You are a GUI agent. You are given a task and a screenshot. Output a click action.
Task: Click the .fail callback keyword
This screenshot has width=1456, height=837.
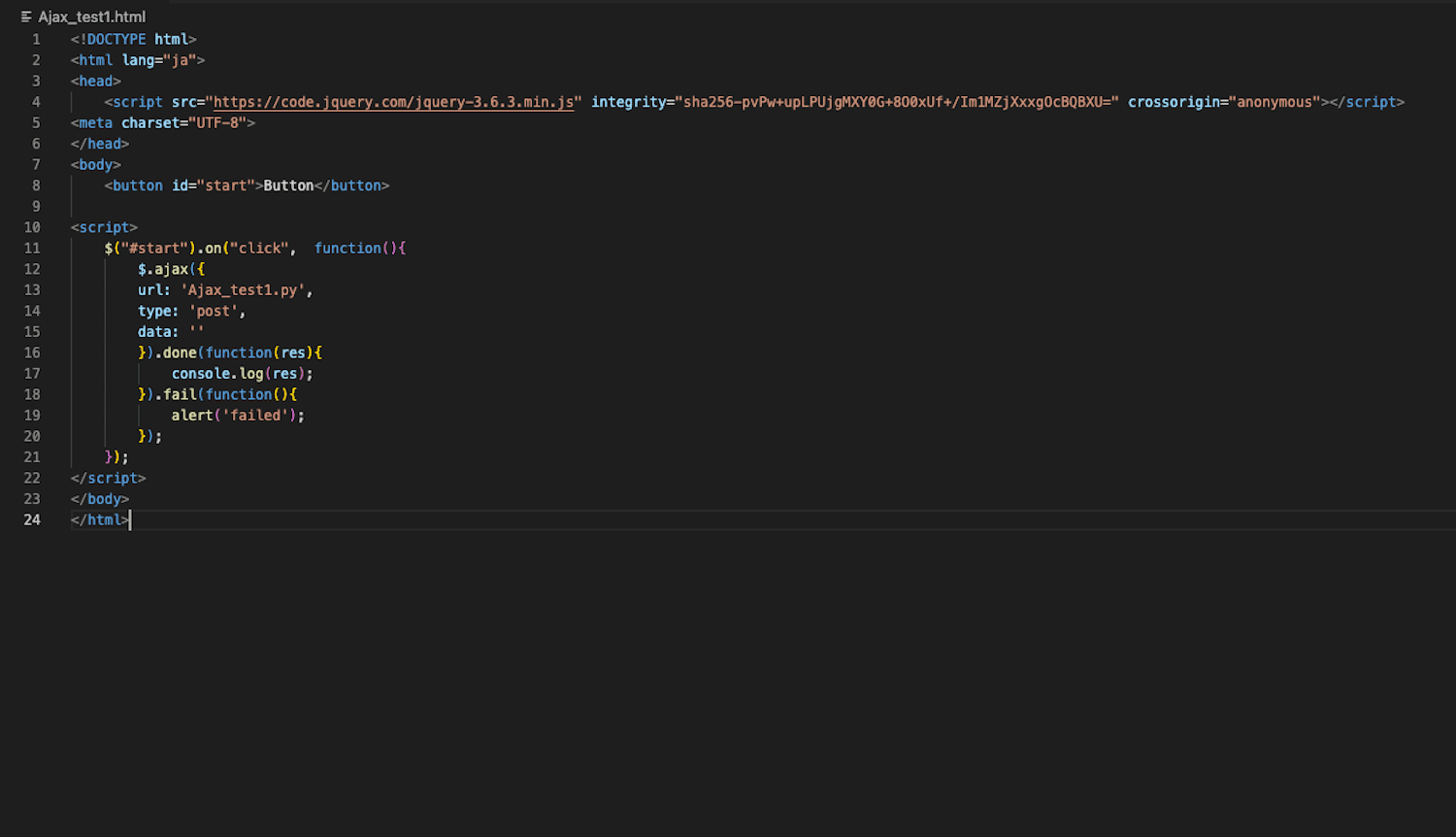coord(180,394)
